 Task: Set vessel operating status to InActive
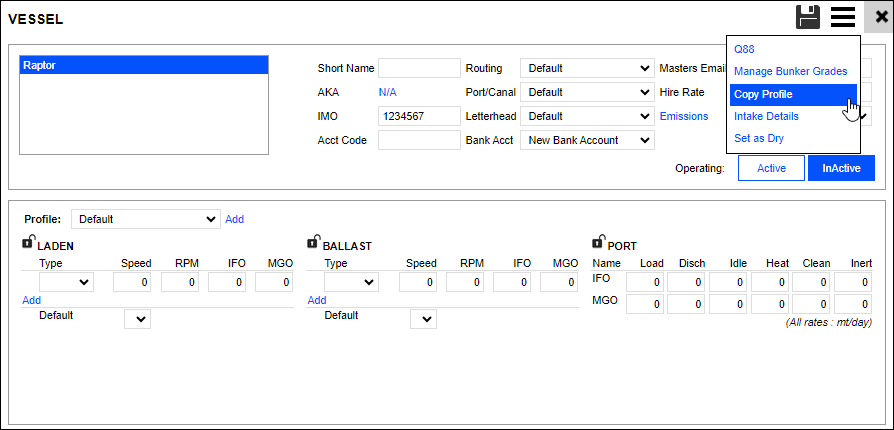pyautogui.click(x=841, y=168)
